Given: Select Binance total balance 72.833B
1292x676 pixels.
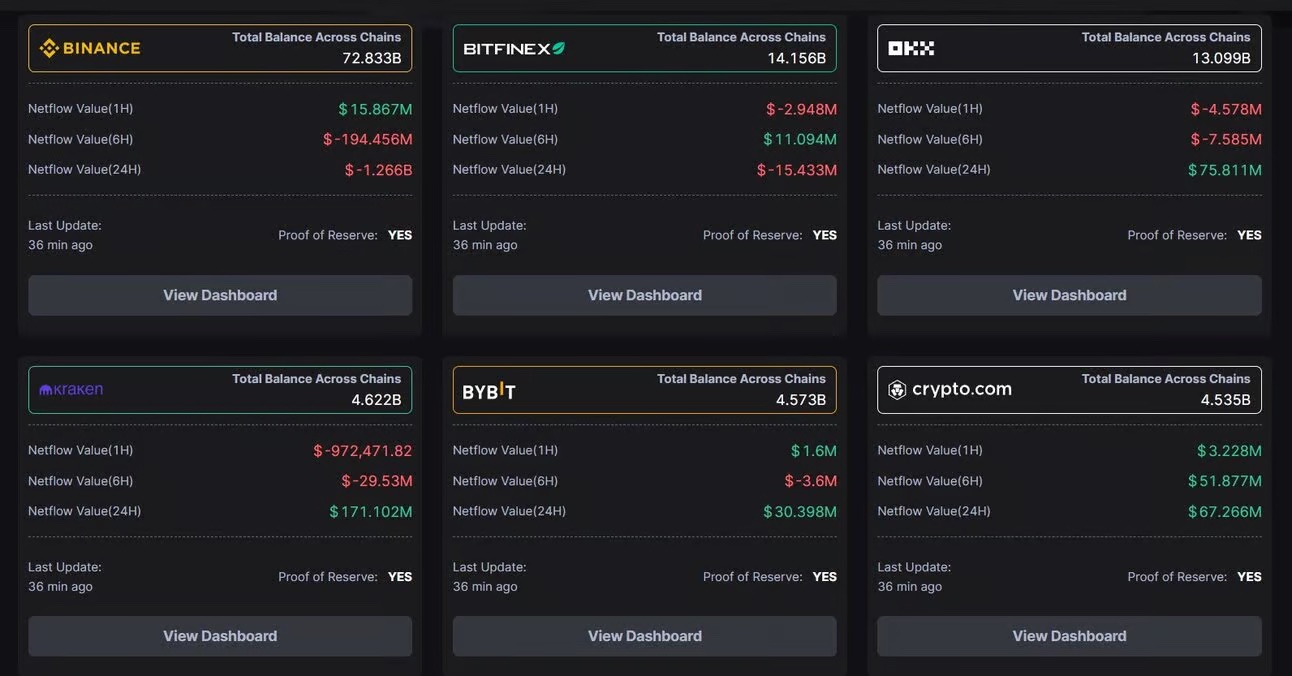Looking at the screenshot, I should tap(371, 58).
